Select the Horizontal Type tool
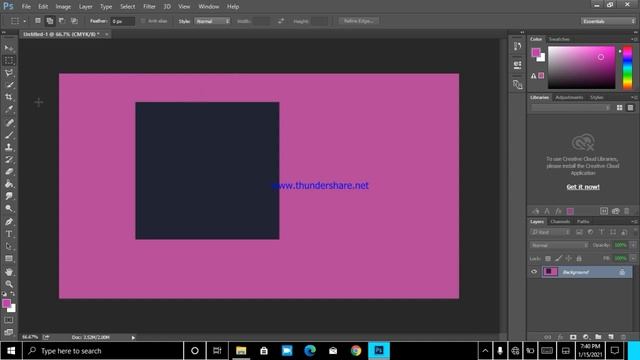 point(9,234)
